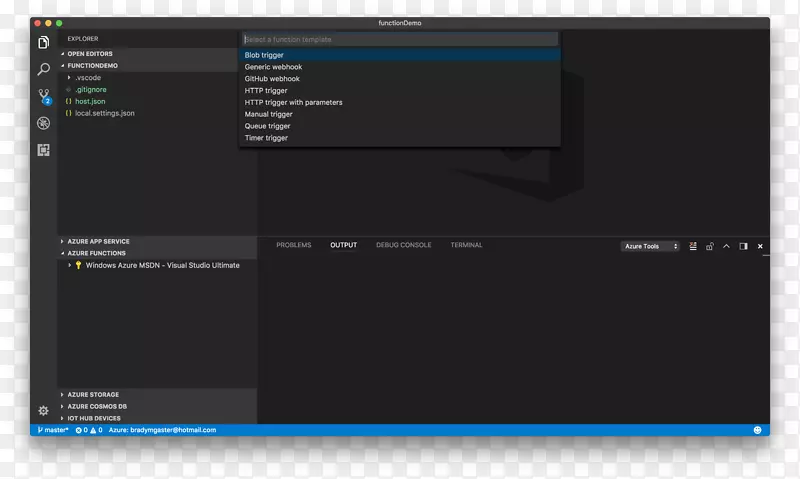Select Queue trigger template
800x479 pixels.
point(400,126)
